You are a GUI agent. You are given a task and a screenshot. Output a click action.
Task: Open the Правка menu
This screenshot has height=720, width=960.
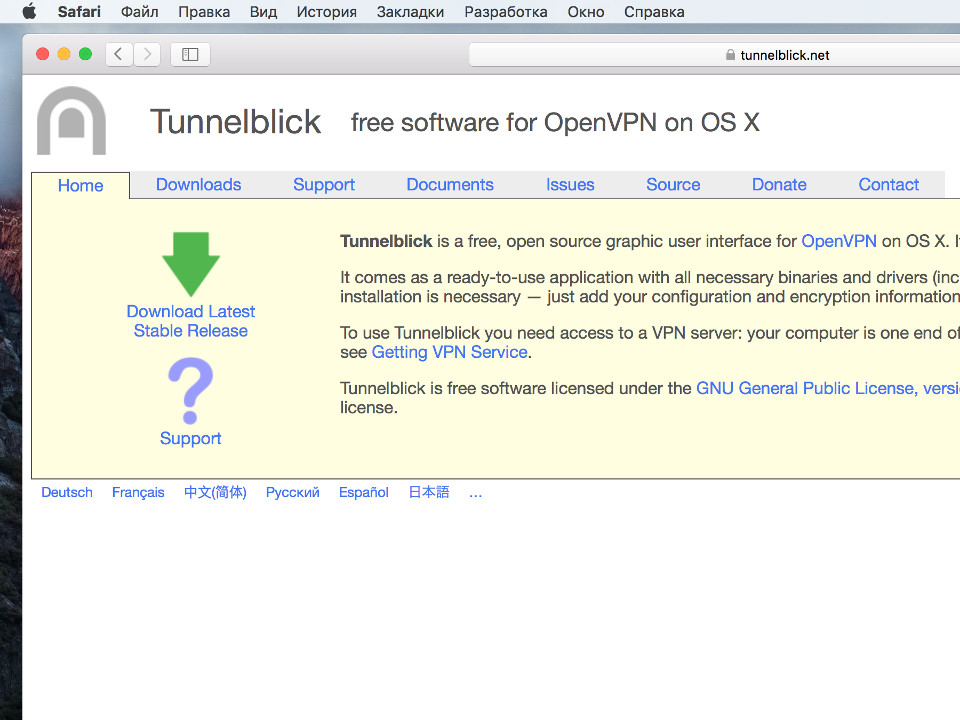pos(204,12)
